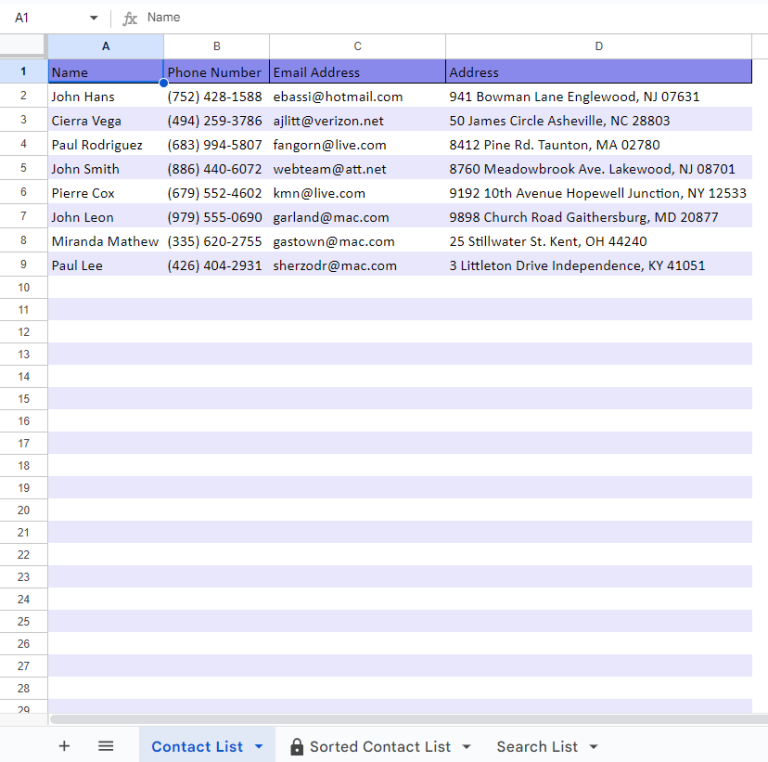Select email sherzodr@mac.com
The image size is (768, 762).
tap(358, 264)
